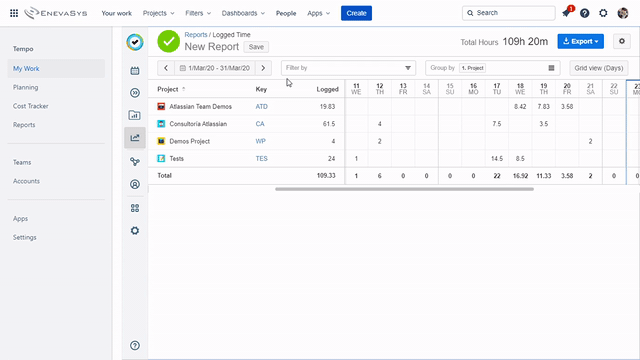Image resolution: width=640 pixels, height=360 pixels.
Task: Open Your work menu
Action: [x=116, y=13]
